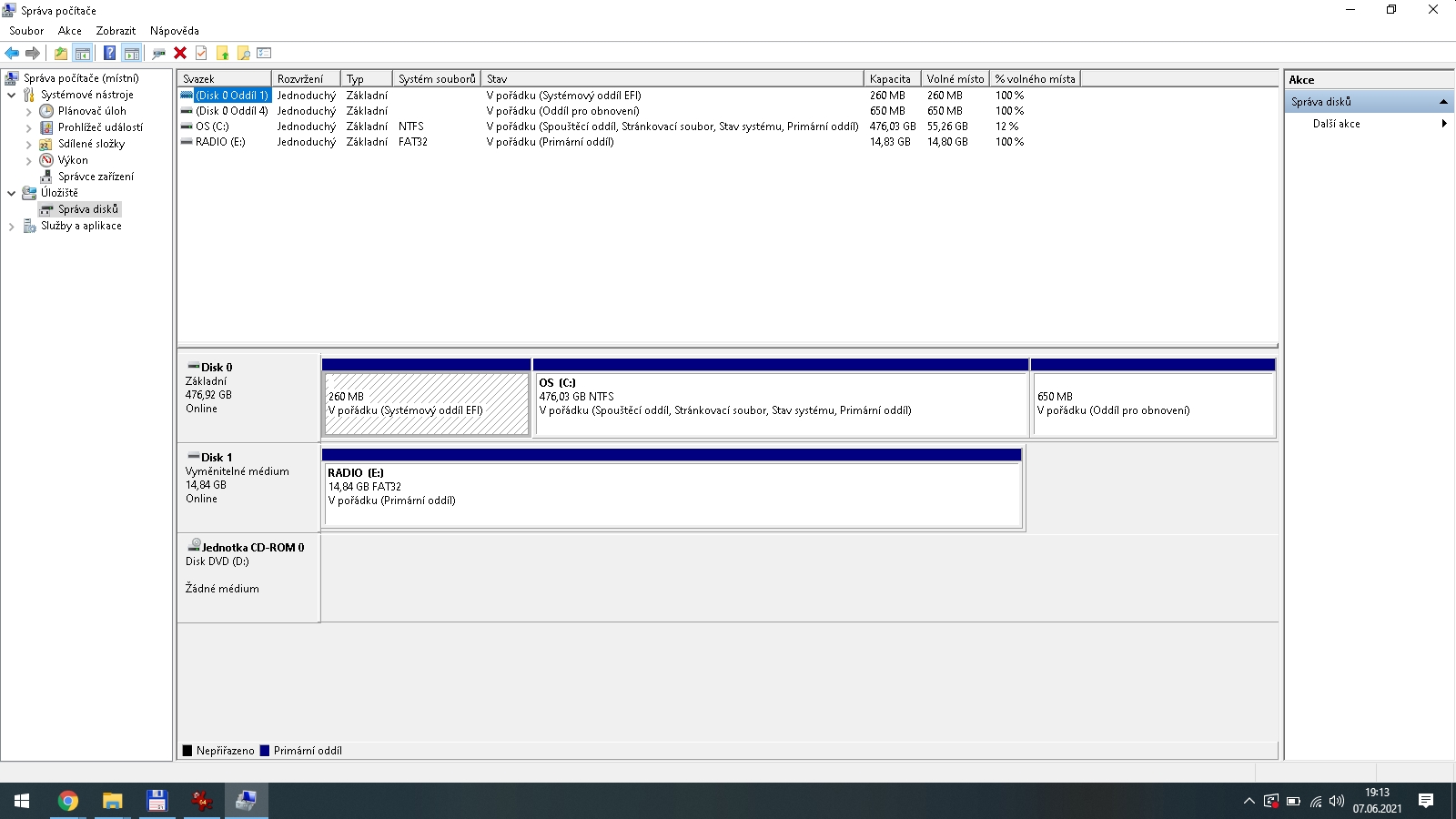Select the OS (C:) partition block

[x=781, y=398]
